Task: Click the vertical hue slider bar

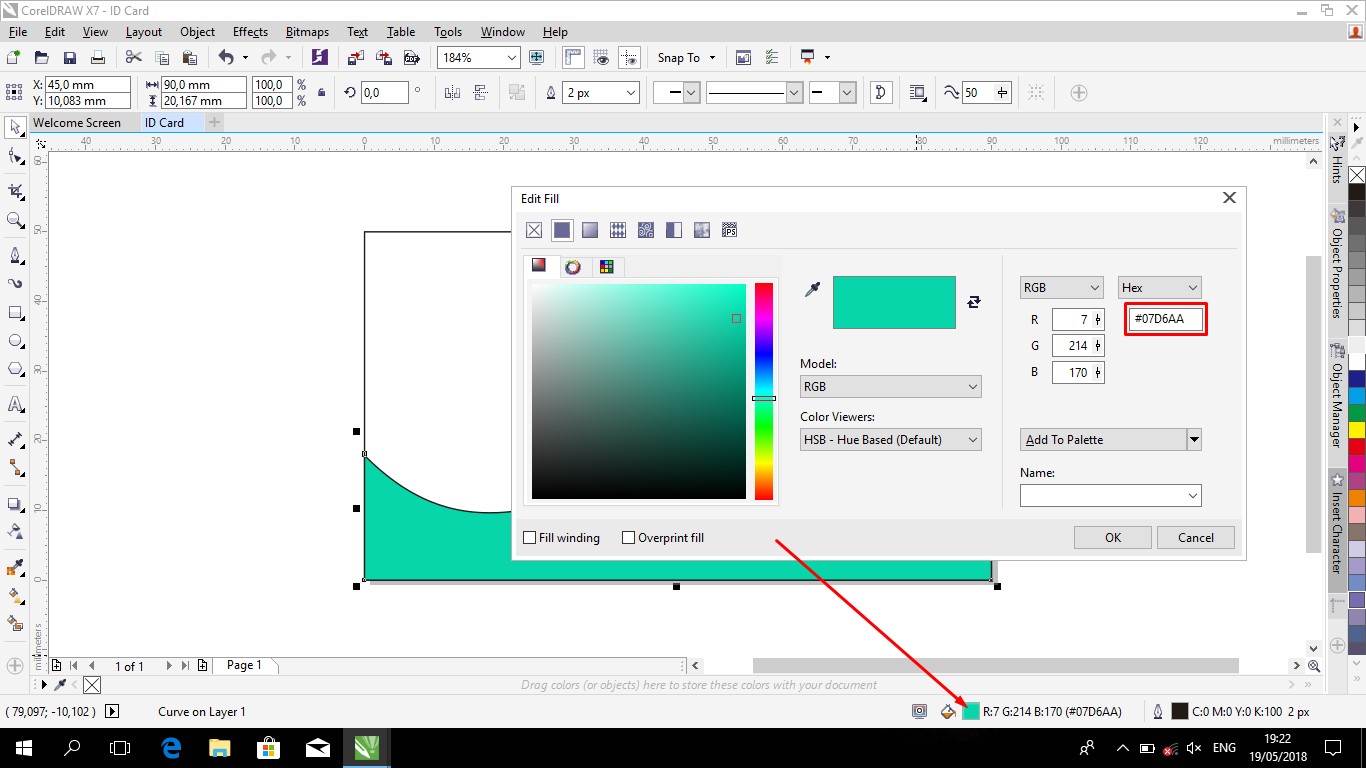Action: (x=764, y=390)
